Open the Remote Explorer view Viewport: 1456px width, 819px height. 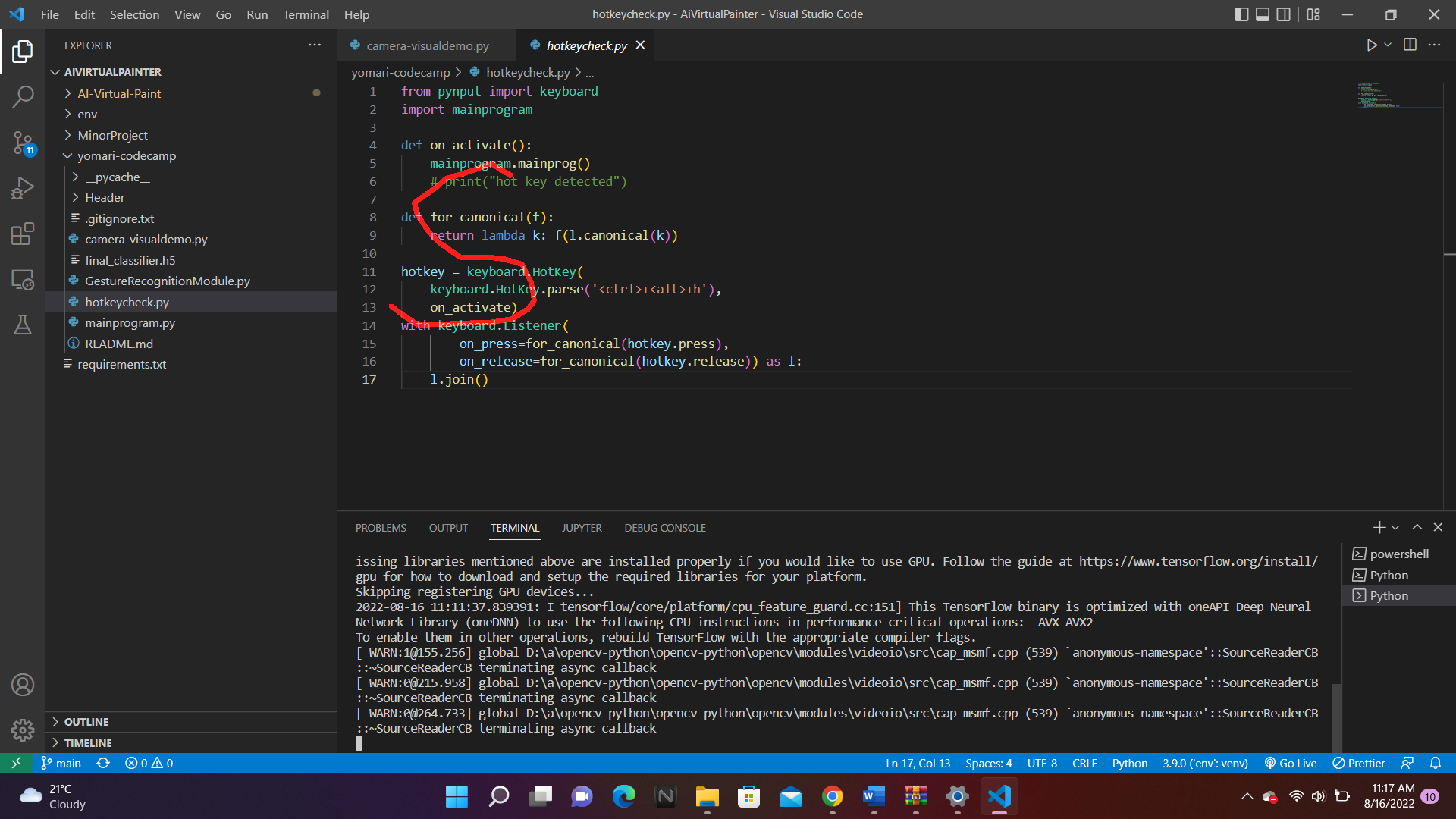(x=23, y=280)
